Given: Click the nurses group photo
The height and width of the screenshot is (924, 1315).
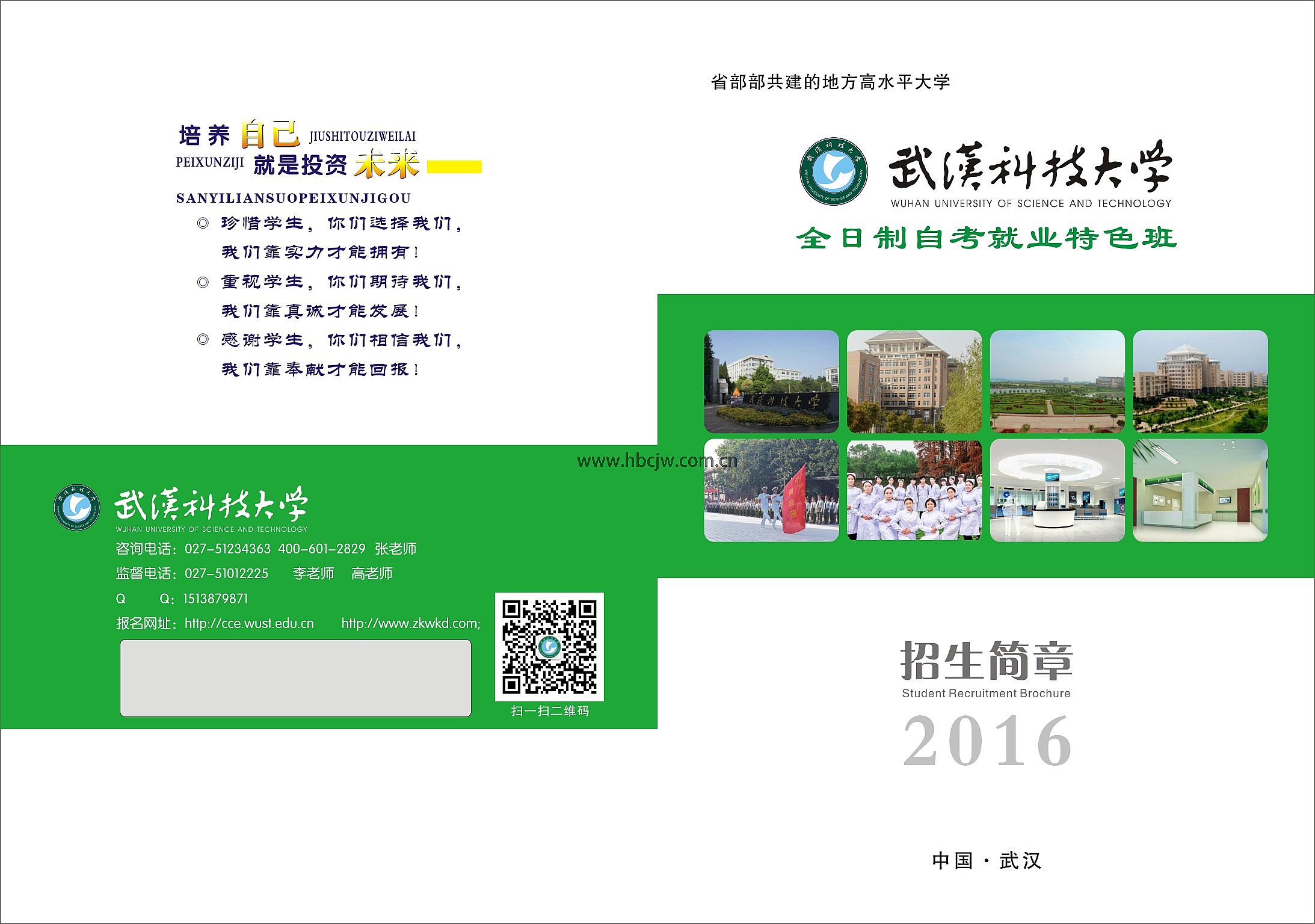Looking at the screenshot, I should (x=914, y=490).
